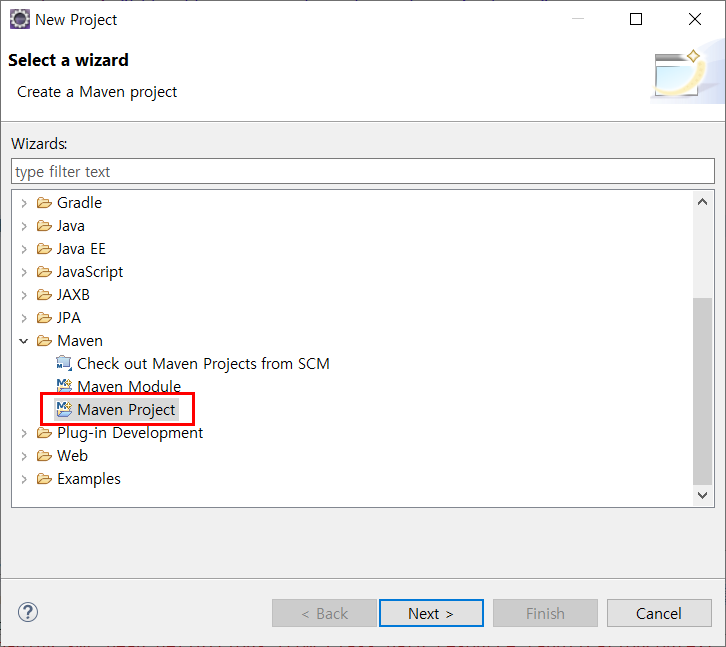The width and height of the screenshot is (726, 647).
Task: Focus the type filter text field
Action: 363,171
